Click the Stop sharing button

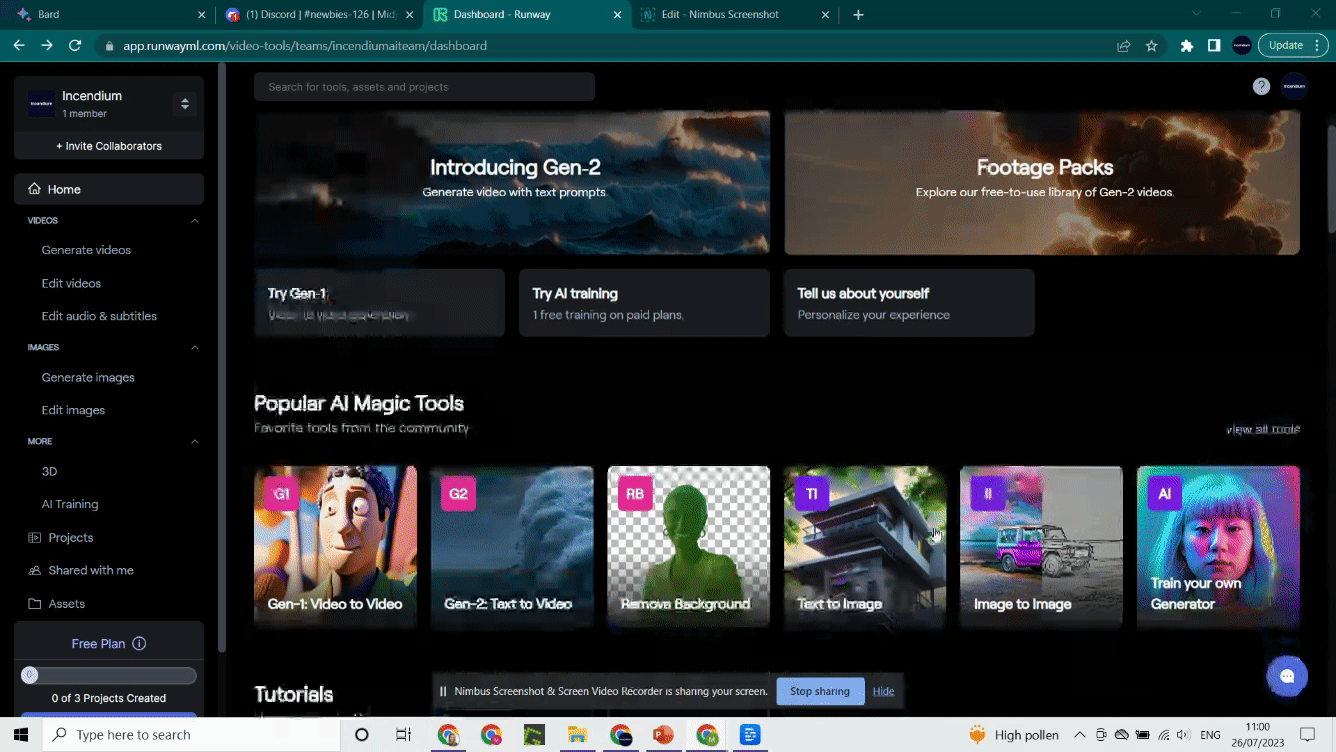820,691
